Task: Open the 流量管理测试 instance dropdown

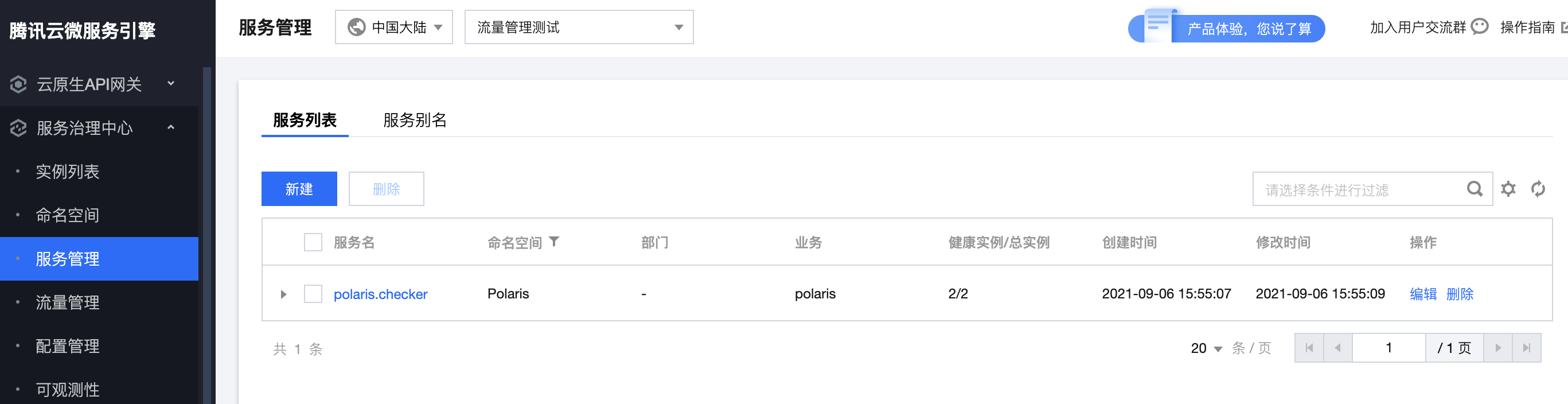Action: [579, 28]
